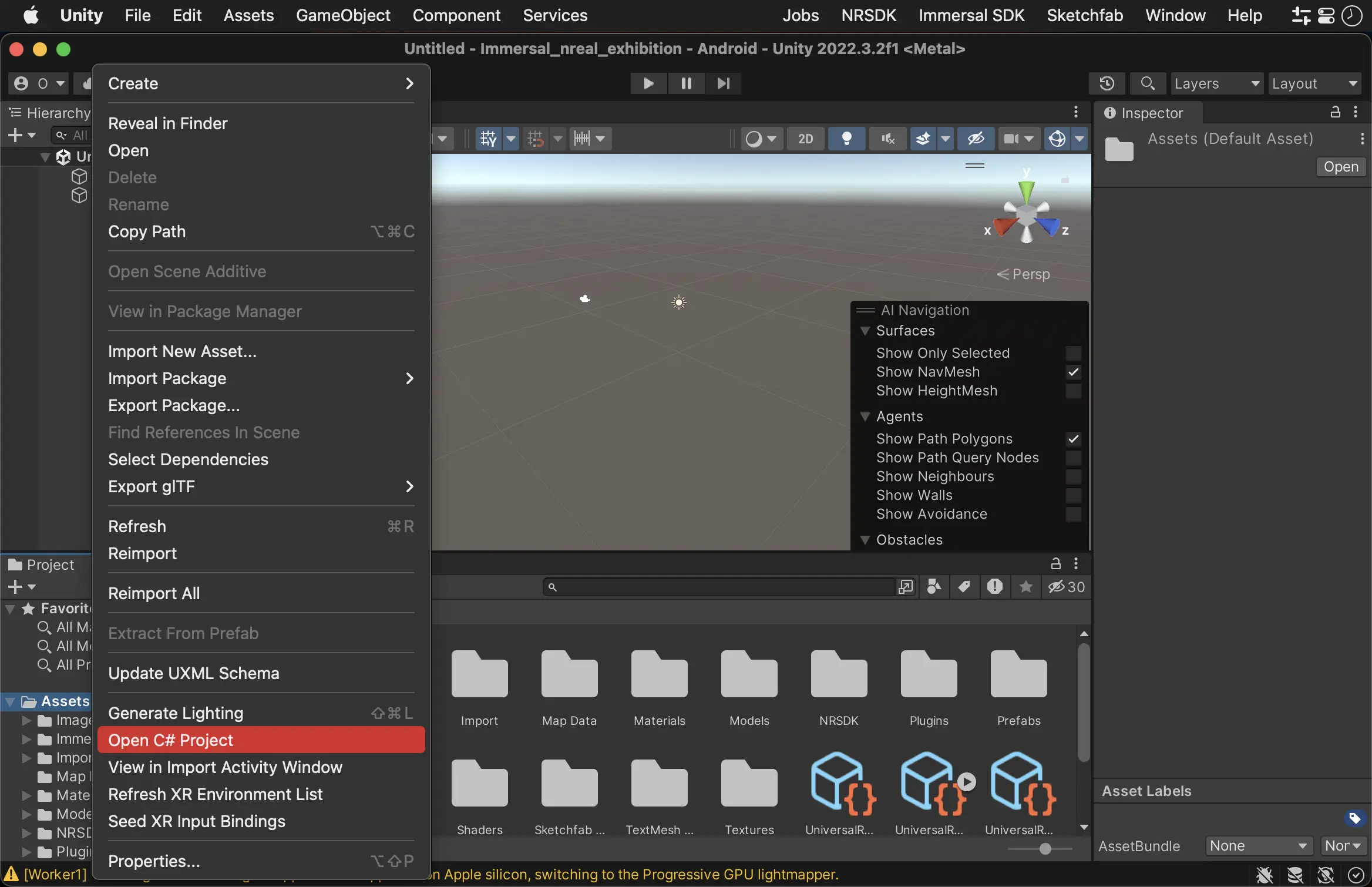Screen dimensions: 1372x887
Task: Select Reveal in Finder
Action: pos(261,123)
